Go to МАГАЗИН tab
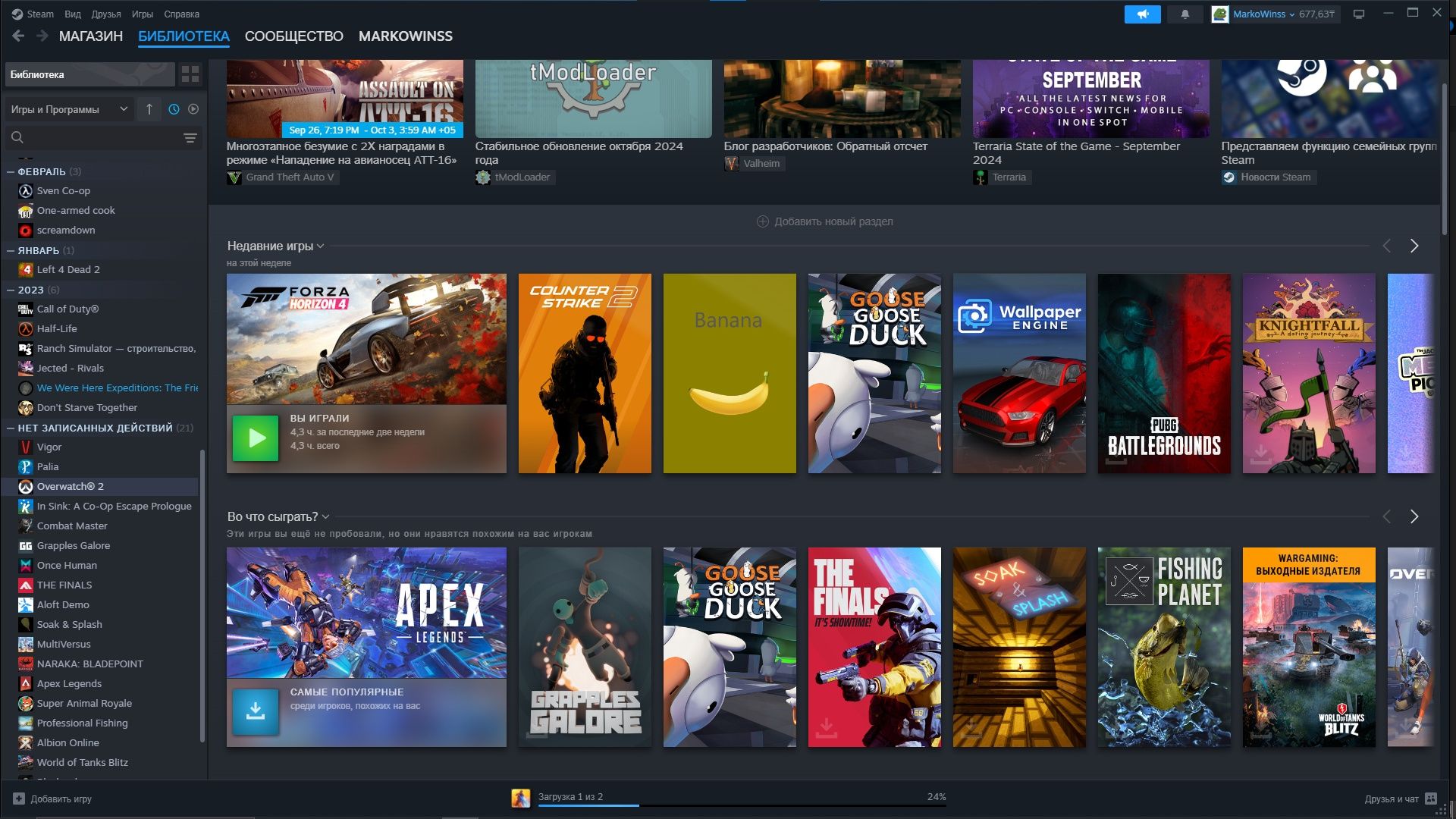Viewport: 1456px width, 819px height. pos(91,36)
